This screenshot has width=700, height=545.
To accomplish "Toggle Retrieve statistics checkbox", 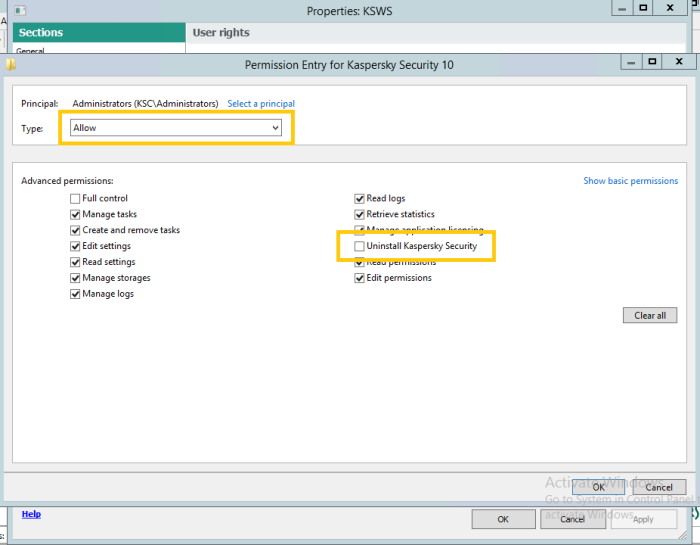I will tap(359, 214).
